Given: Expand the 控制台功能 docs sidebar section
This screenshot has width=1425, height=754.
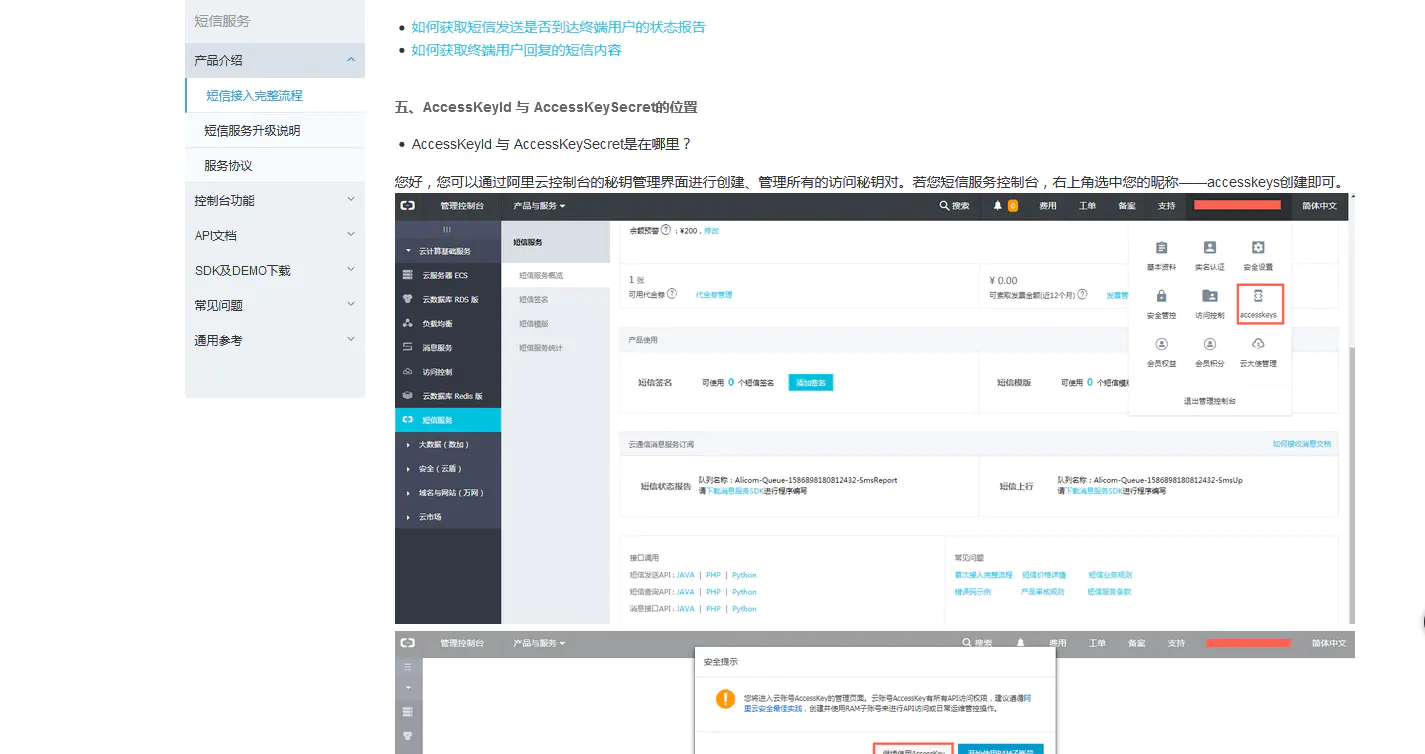Looking at the screenshot, I should click(275, 200).
